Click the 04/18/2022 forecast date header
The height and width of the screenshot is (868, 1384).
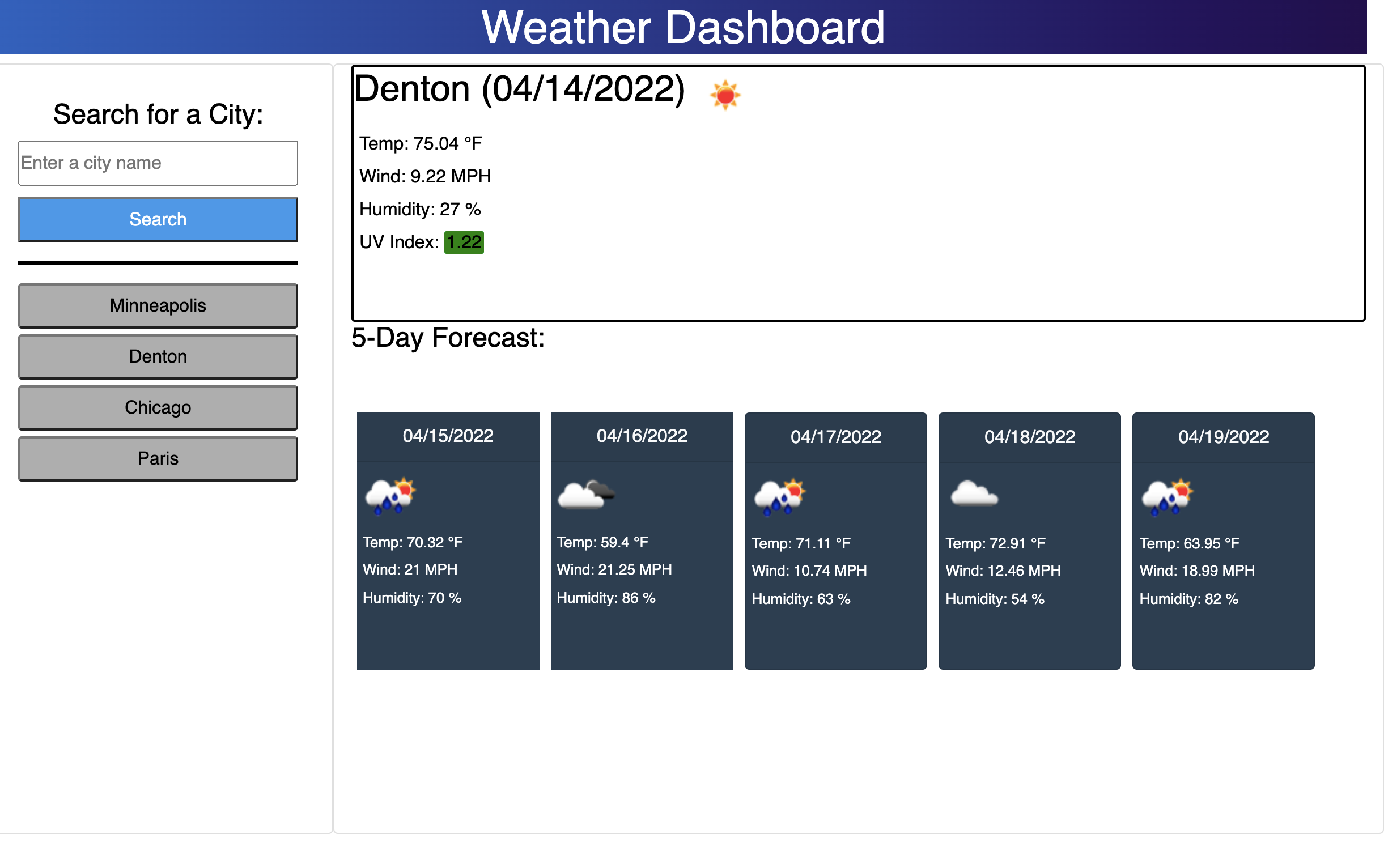tap(1029, 437)
